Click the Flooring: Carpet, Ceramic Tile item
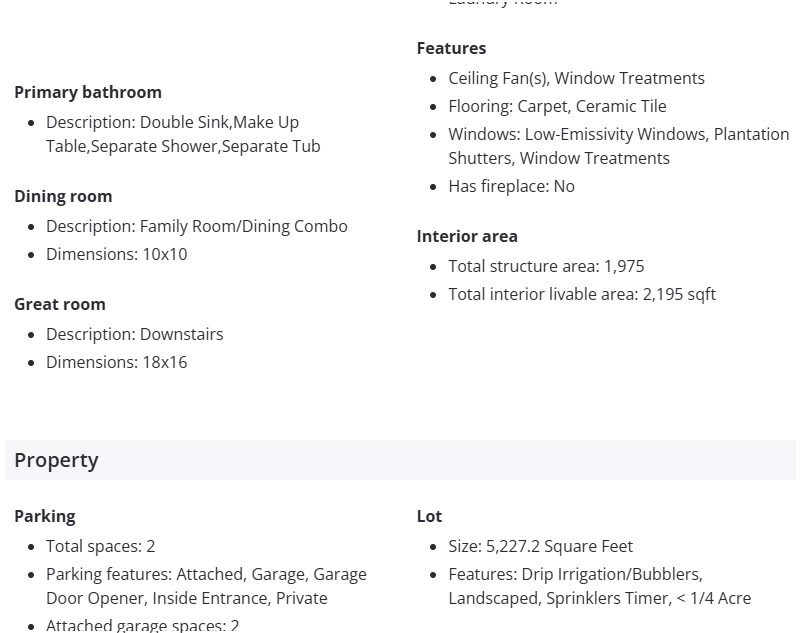 tap(557, 106)
